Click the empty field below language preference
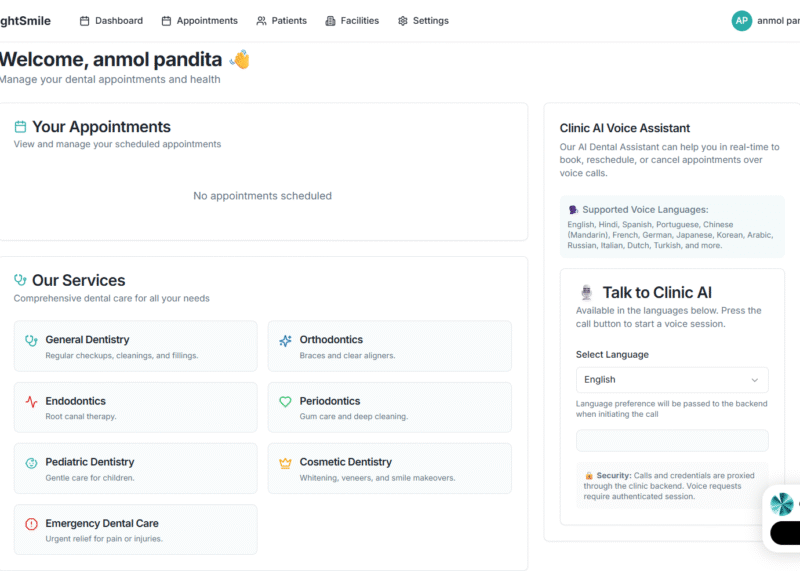Image resolution: width=800 pixels, height=571 pixels. (x=671, y=441)
